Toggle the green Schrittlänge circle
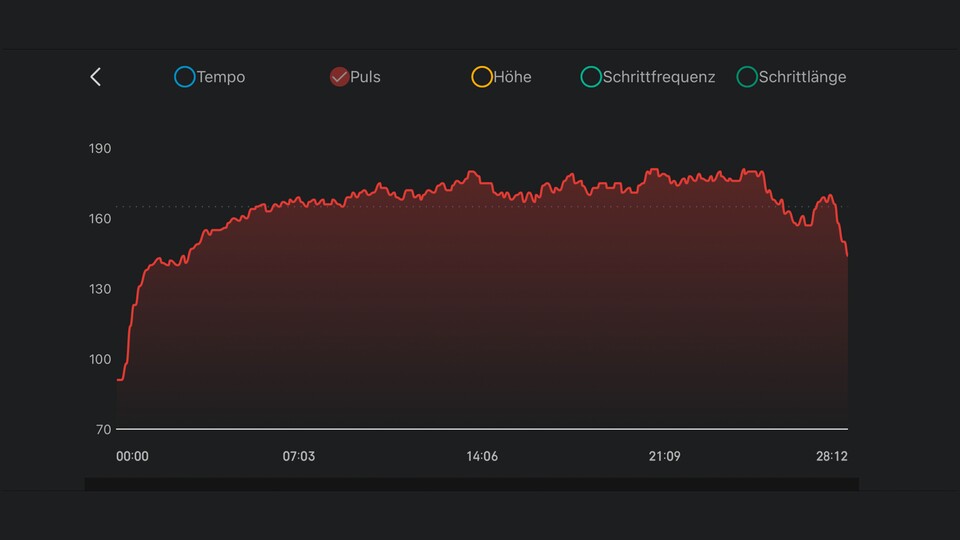The image size is (960, 540). click(x=747, y=77)
